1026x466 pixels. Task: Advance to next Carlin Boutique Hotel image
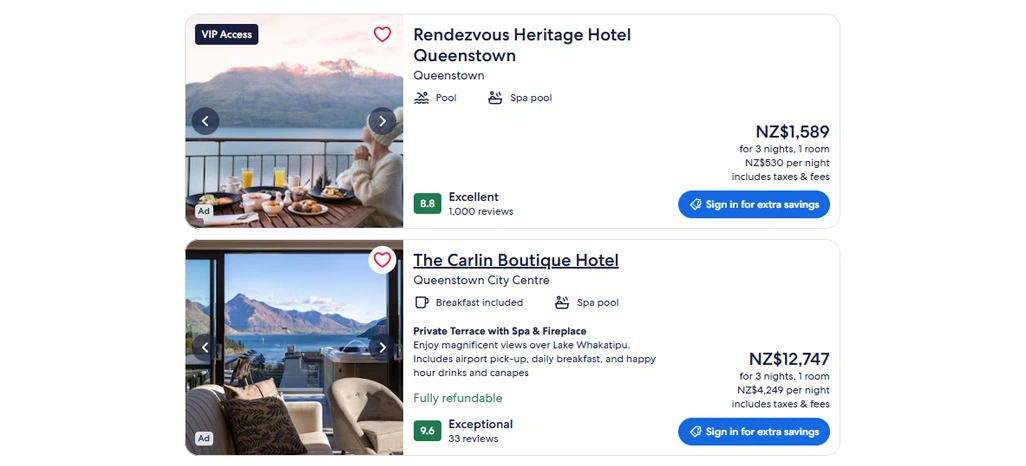point(382,347)
